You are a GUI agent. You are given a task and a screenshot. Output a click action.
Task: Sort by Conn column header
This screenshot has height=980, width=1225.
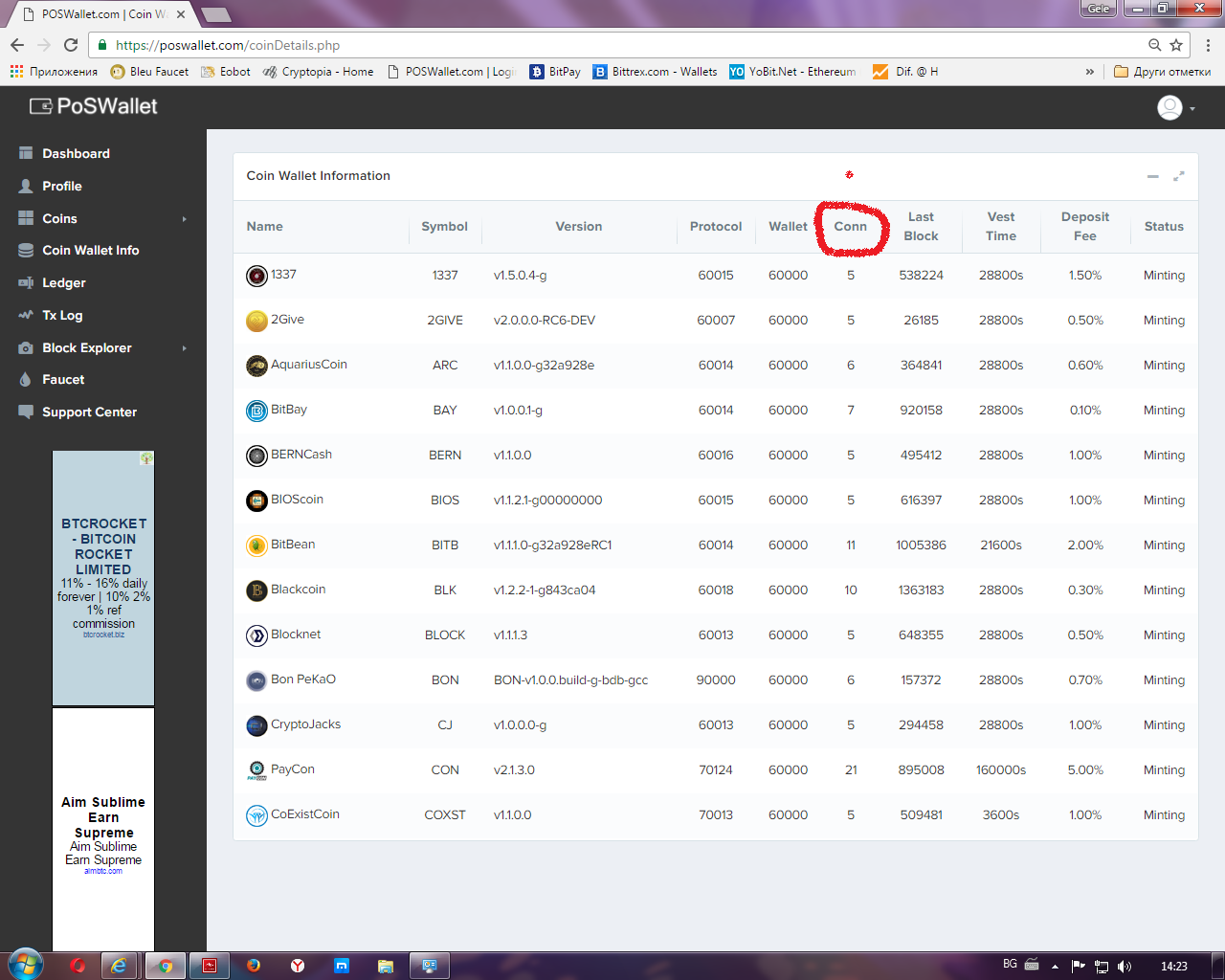point(851,227)
